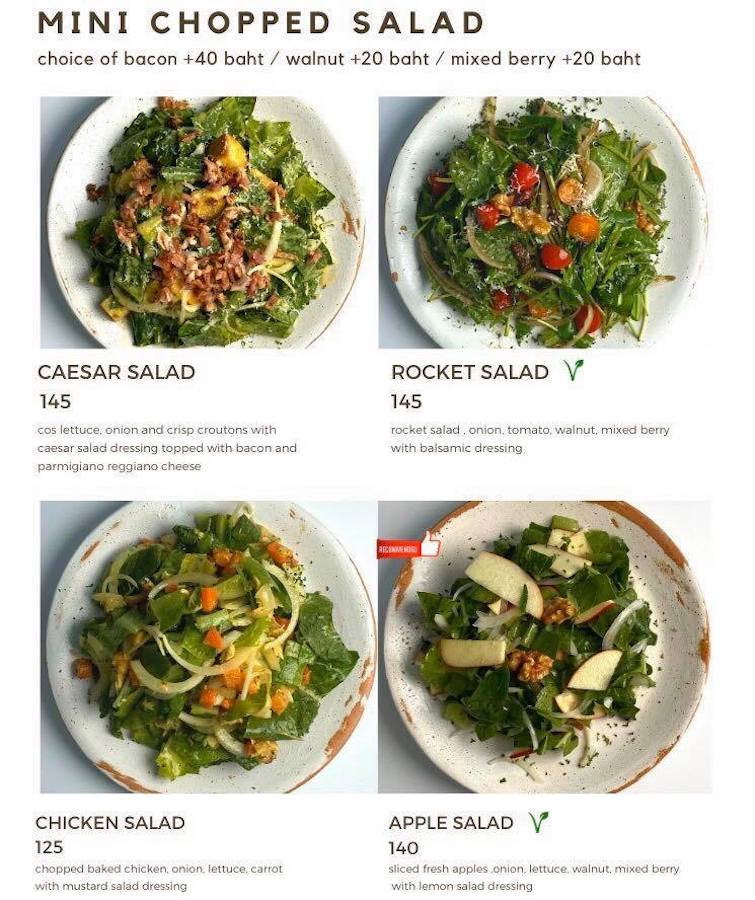Viewport: 755px width, 900px height.
Task: Open the Chicken Salad photo
Action: [207, 647]
